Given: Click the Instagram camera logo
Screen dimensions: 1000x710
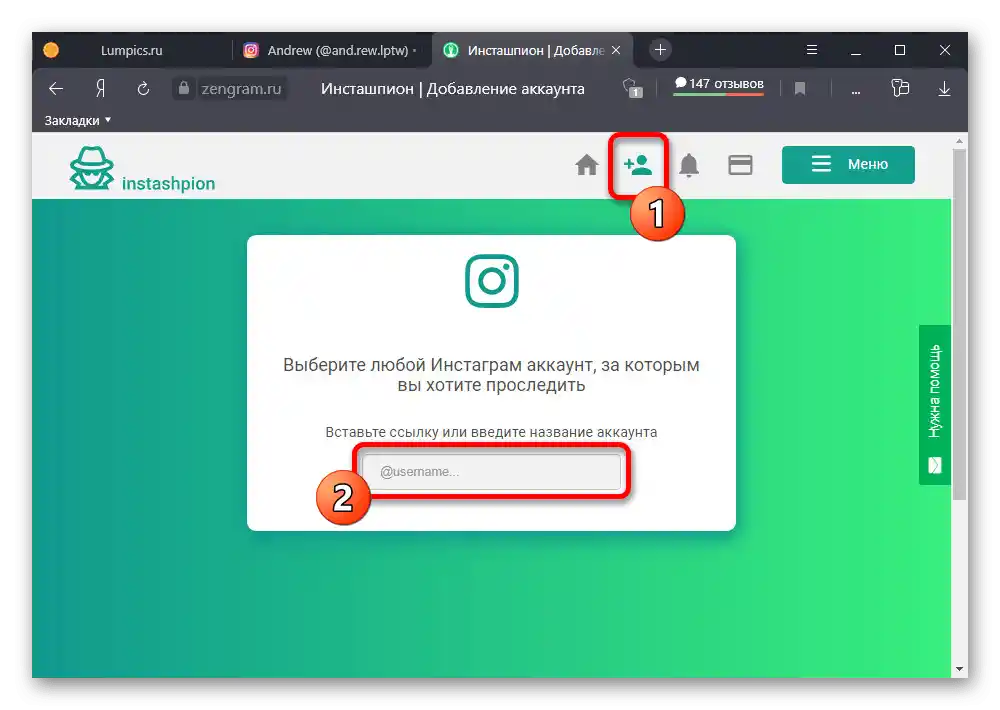Looking at the screenshot, I should coord(492,281).
